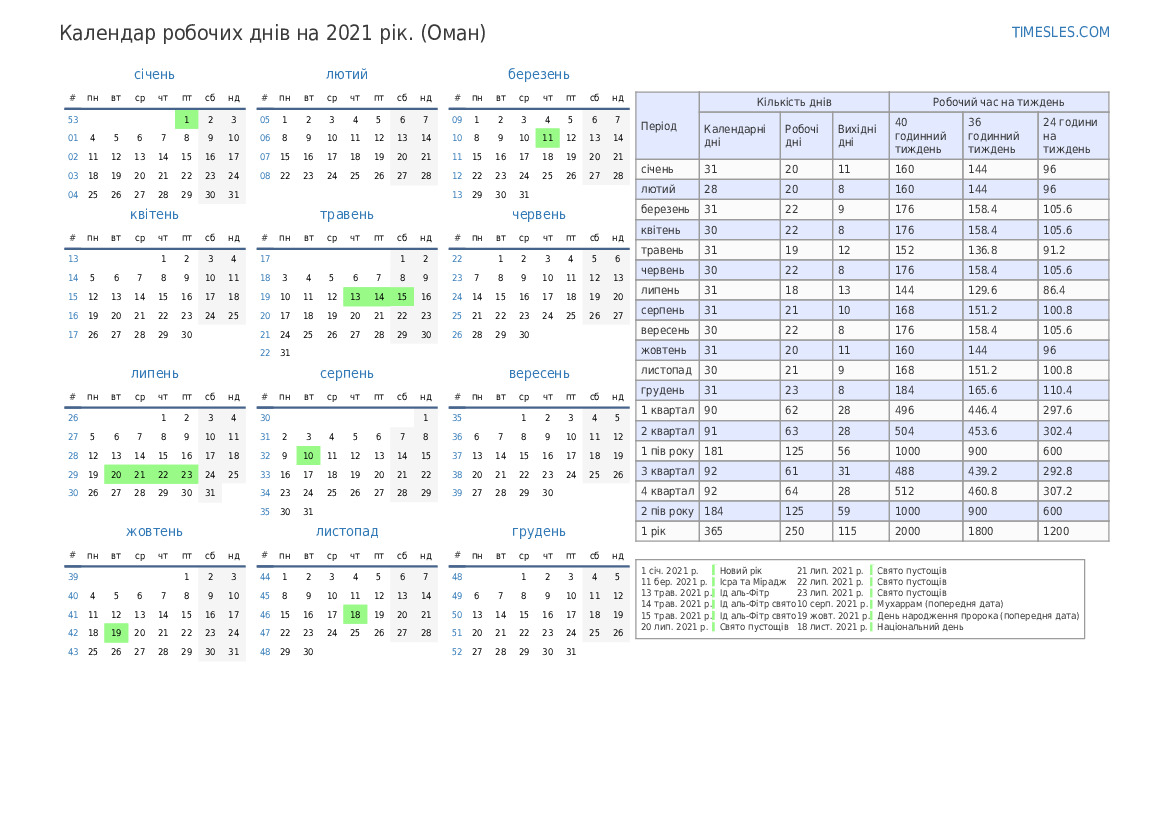Click the green-highlighted 1 in the January calendar
This screenshot has height=827, width=1169.
[186, 119]
